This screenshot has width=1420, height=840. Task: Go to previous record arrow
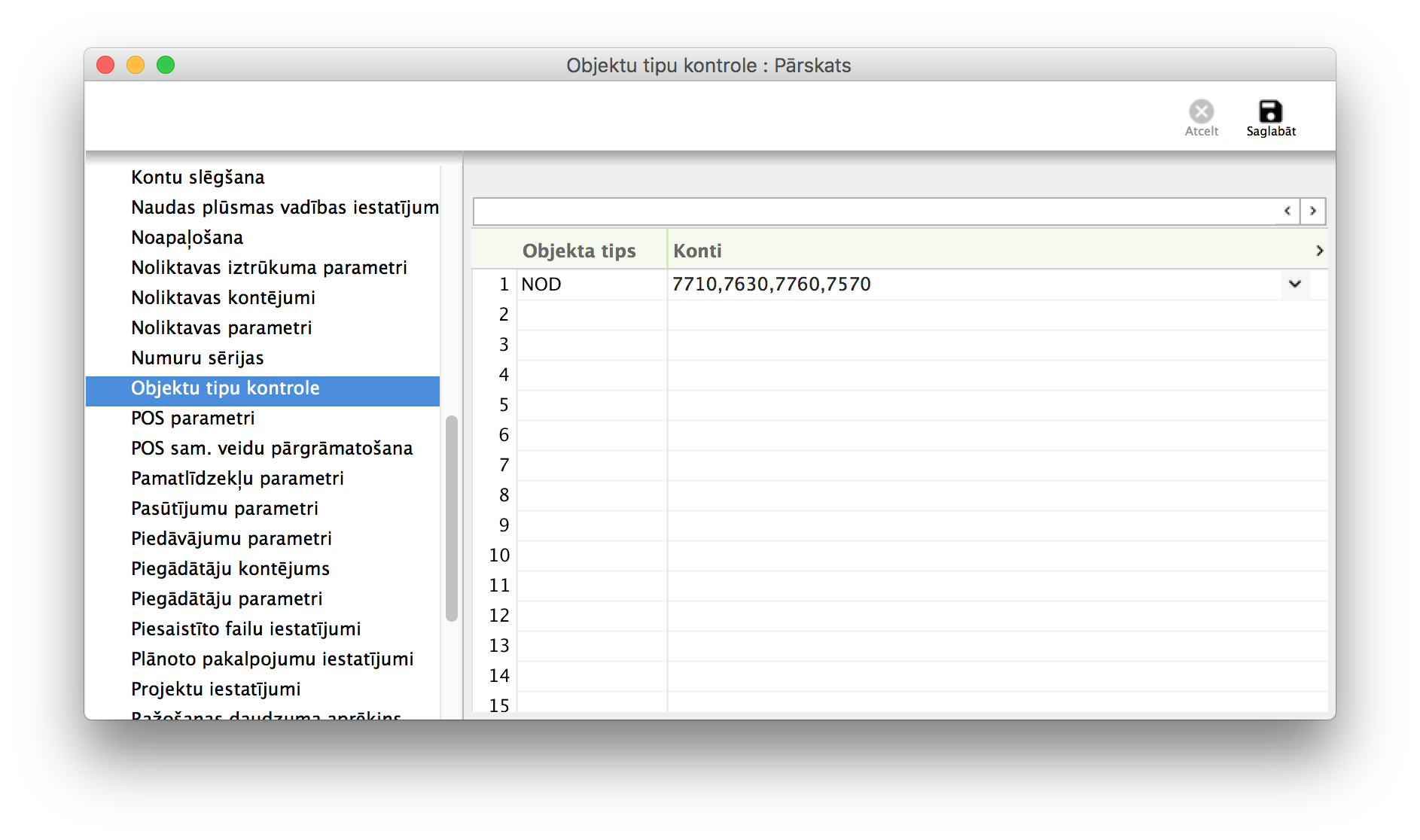point(1287,211)
